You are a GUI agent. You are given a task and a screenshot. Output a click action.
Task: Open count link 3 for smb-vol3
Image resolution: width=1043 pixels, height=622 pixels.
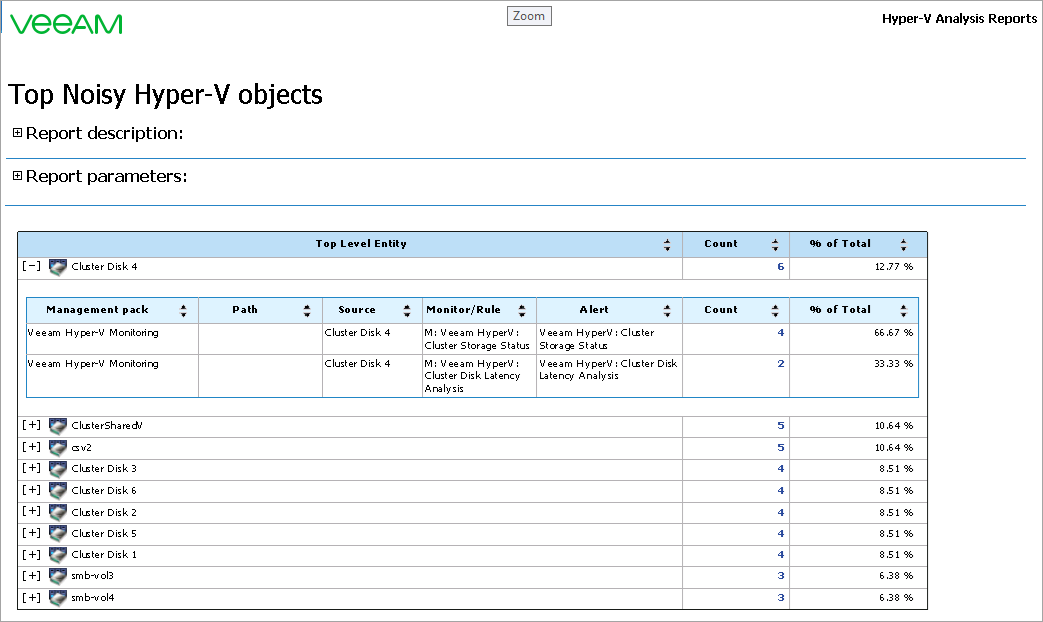(x=781, y=576)
